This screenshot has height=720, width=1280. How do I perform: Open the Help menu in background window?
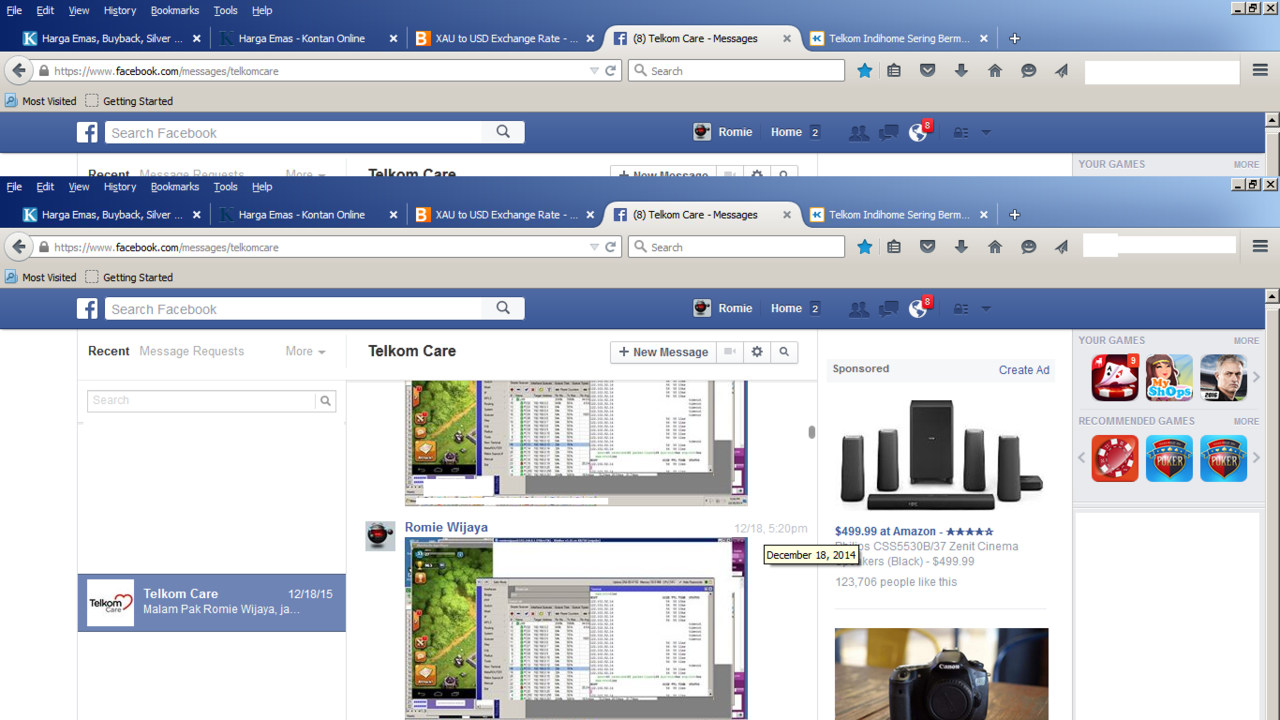[x=262, y=11]
